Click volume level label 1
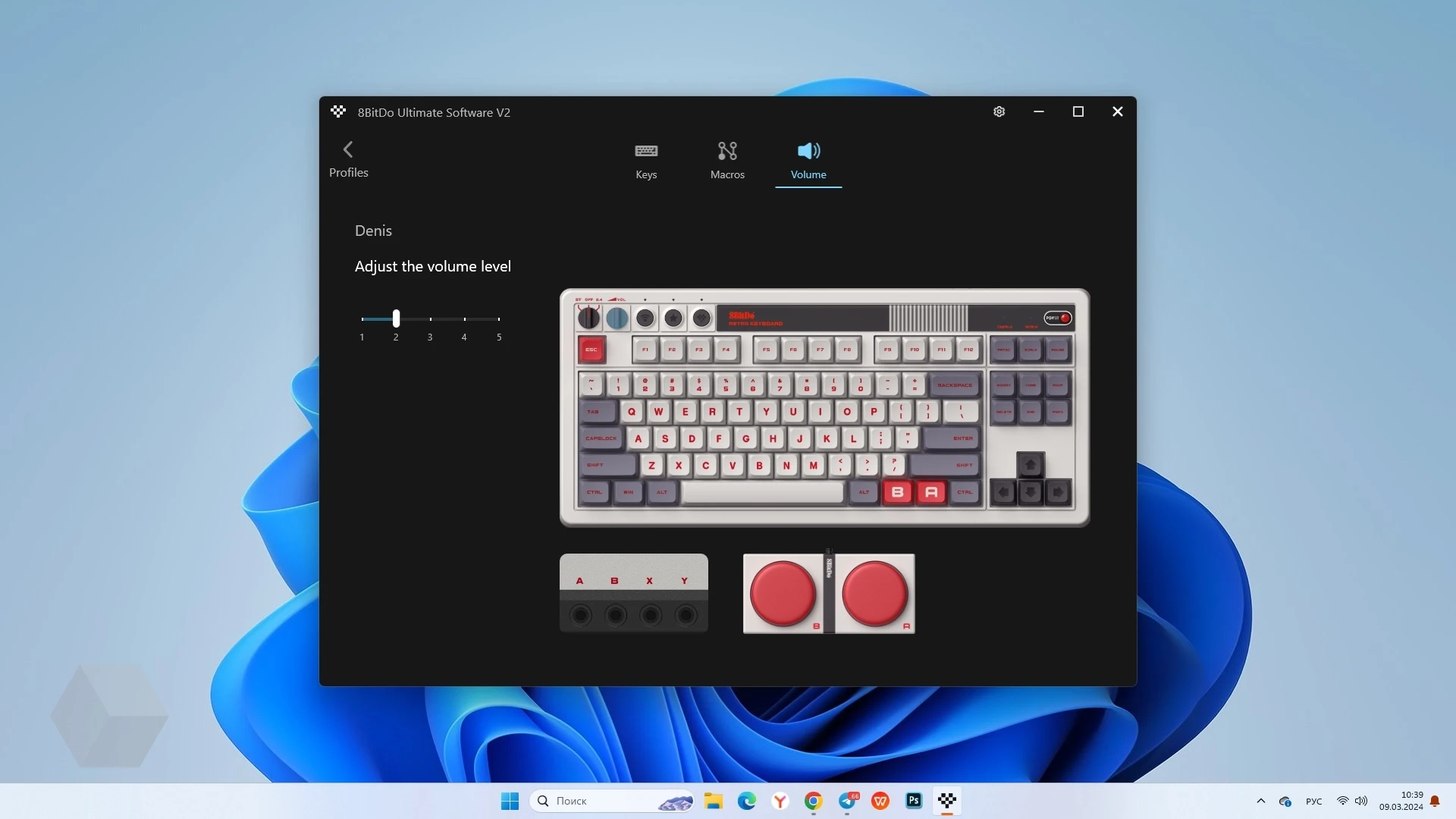1456x819 pixels. (x=362, y=337)
